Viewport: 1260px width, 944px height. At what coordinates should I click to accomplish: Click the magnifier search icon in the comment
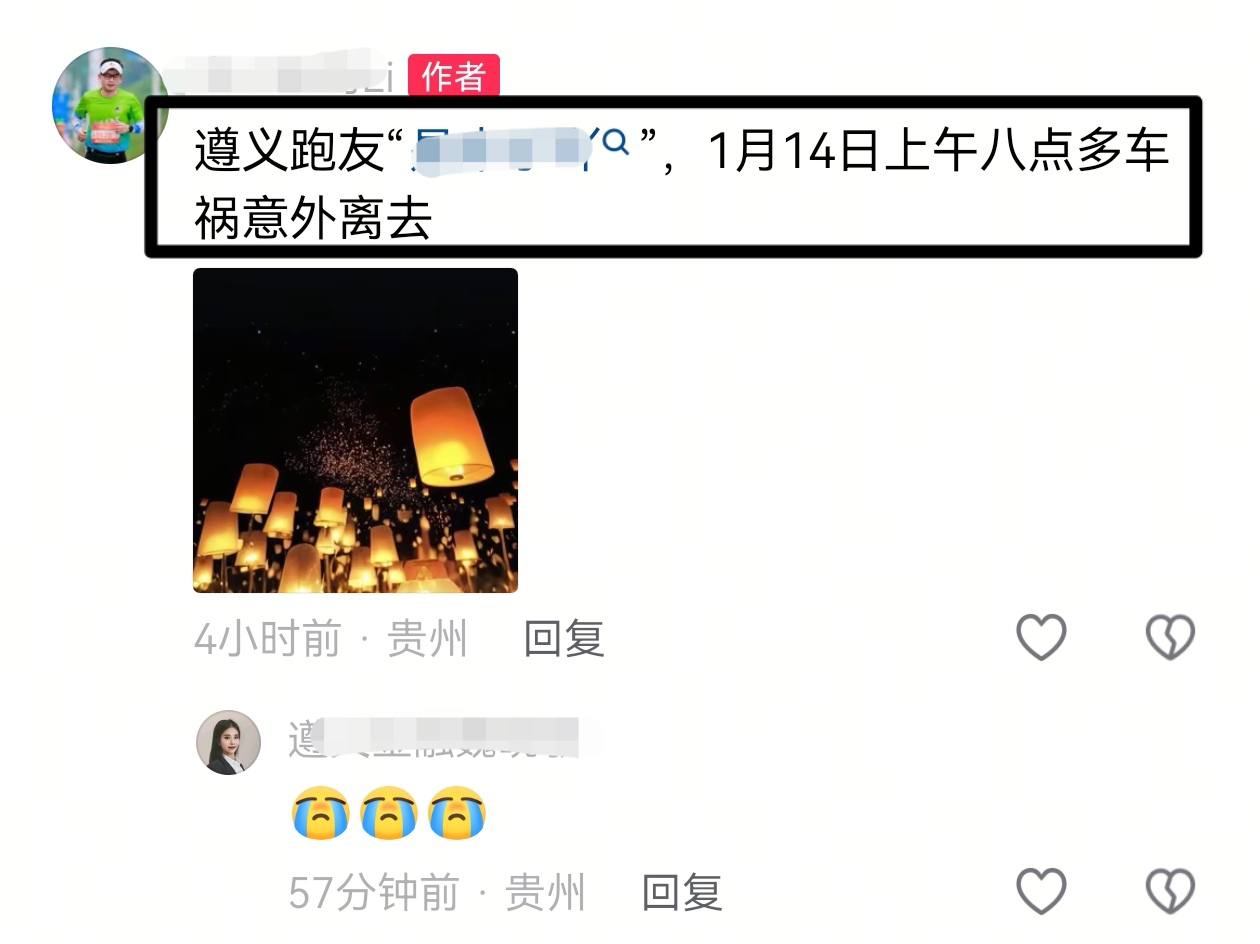click(x=617, y=144)
